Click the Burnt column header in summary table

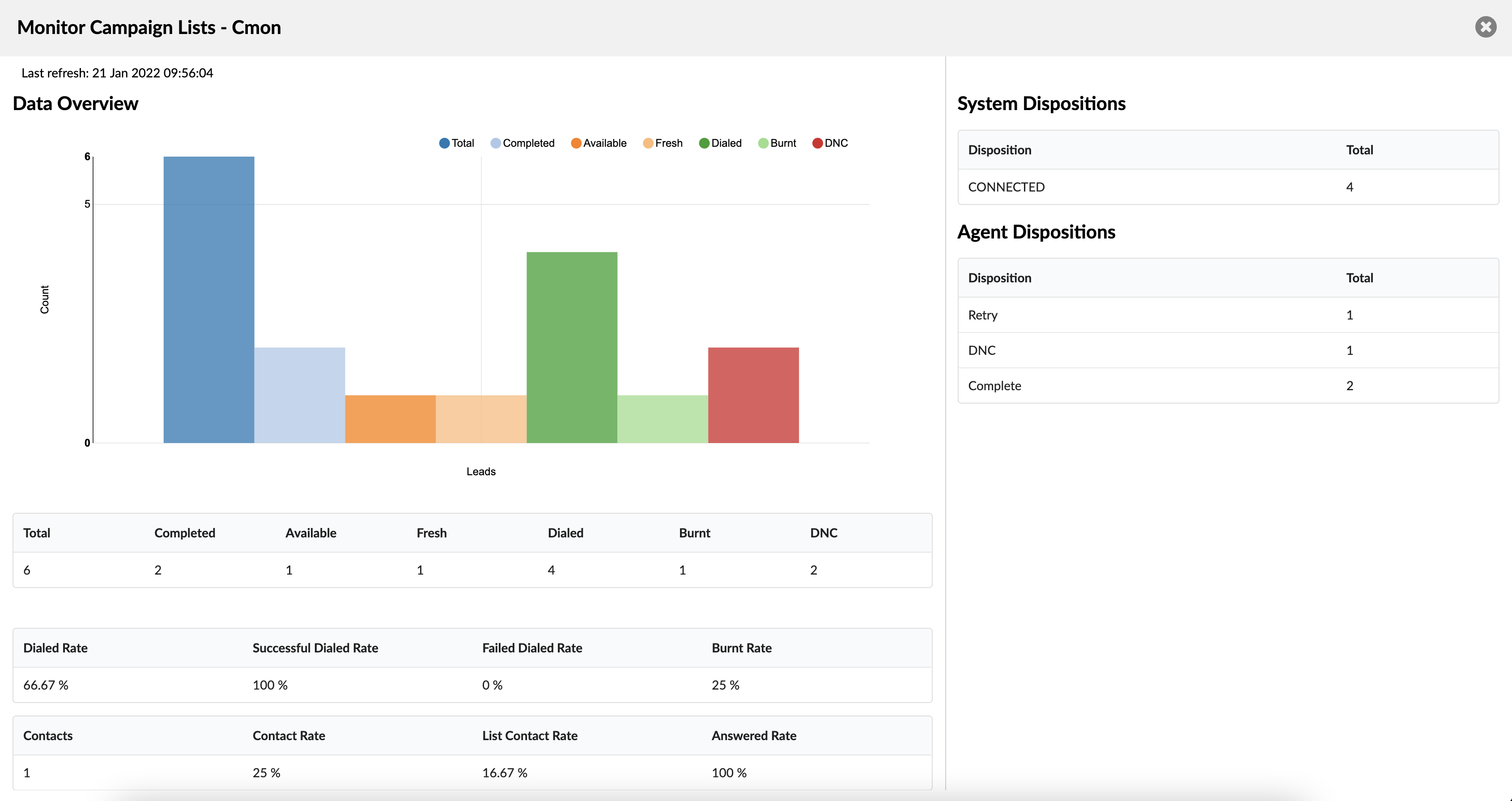[x=694, y=533]
